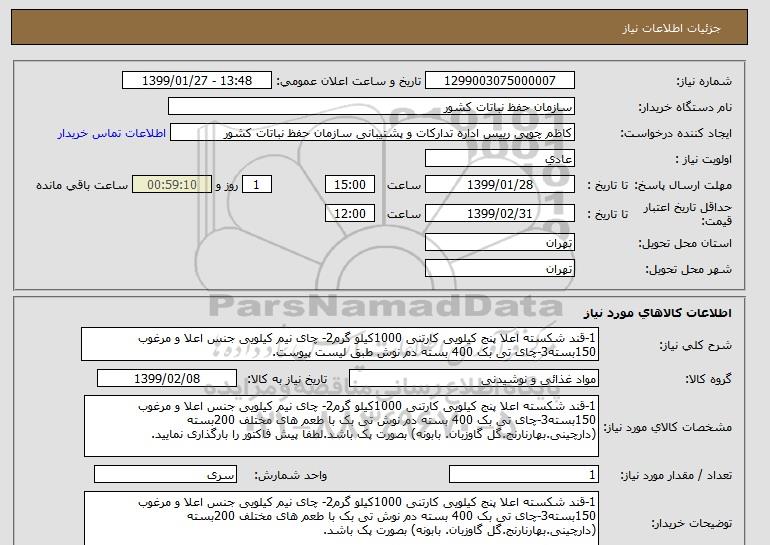Click the general need description text box

[x=340, y=345]
